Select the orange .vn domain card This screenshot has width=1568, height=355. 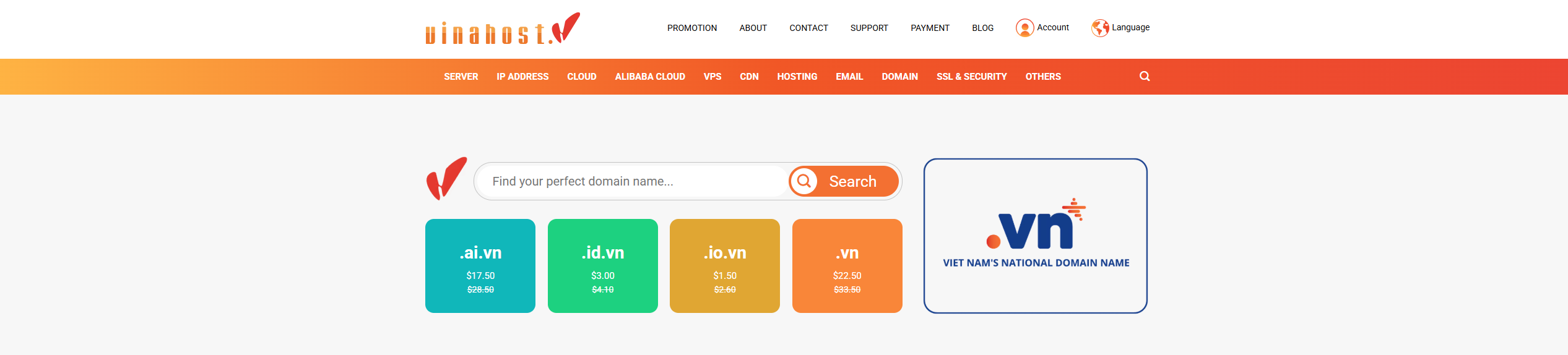point(847,266)
